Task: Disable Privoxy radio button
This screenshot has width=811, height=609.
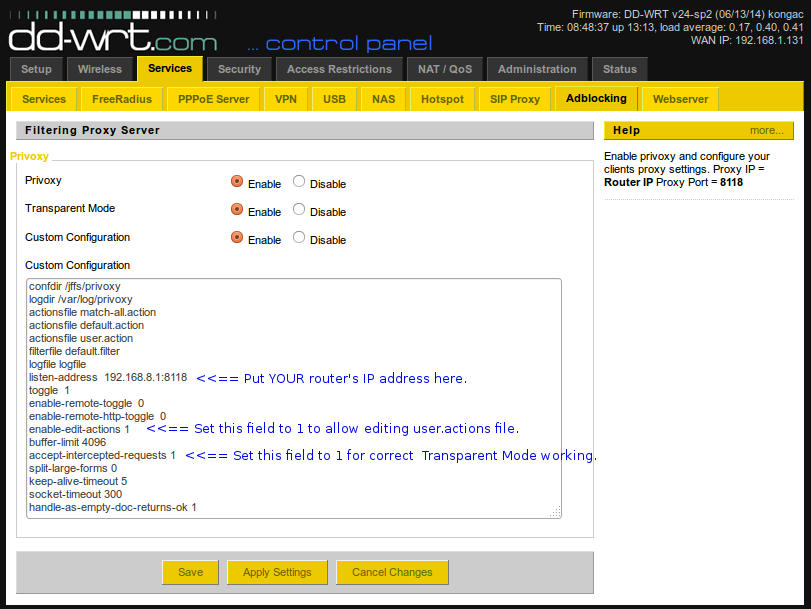Action: pyautogui.click(x=298, y=181)
